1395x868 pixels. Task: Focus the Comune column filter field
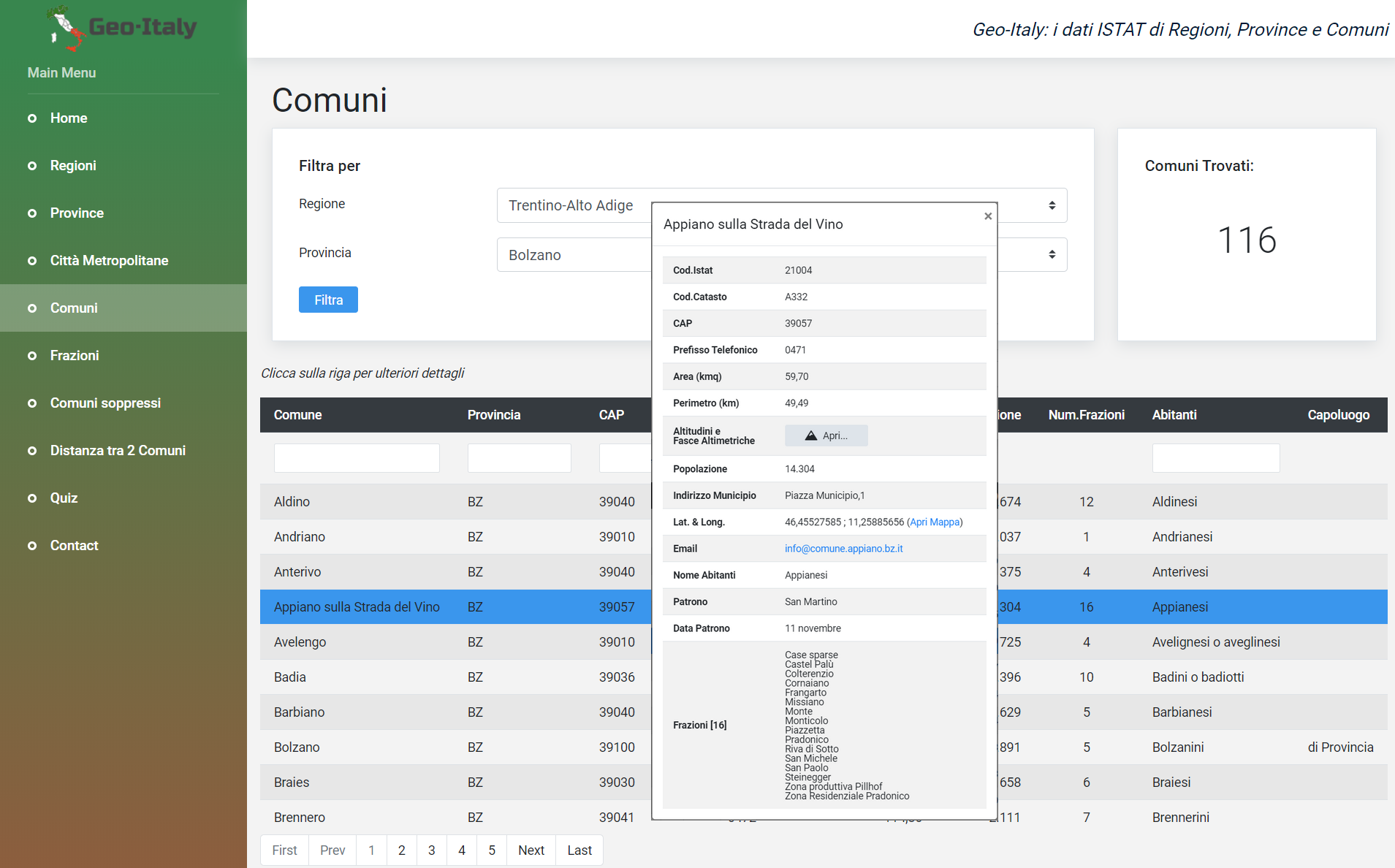357,458
